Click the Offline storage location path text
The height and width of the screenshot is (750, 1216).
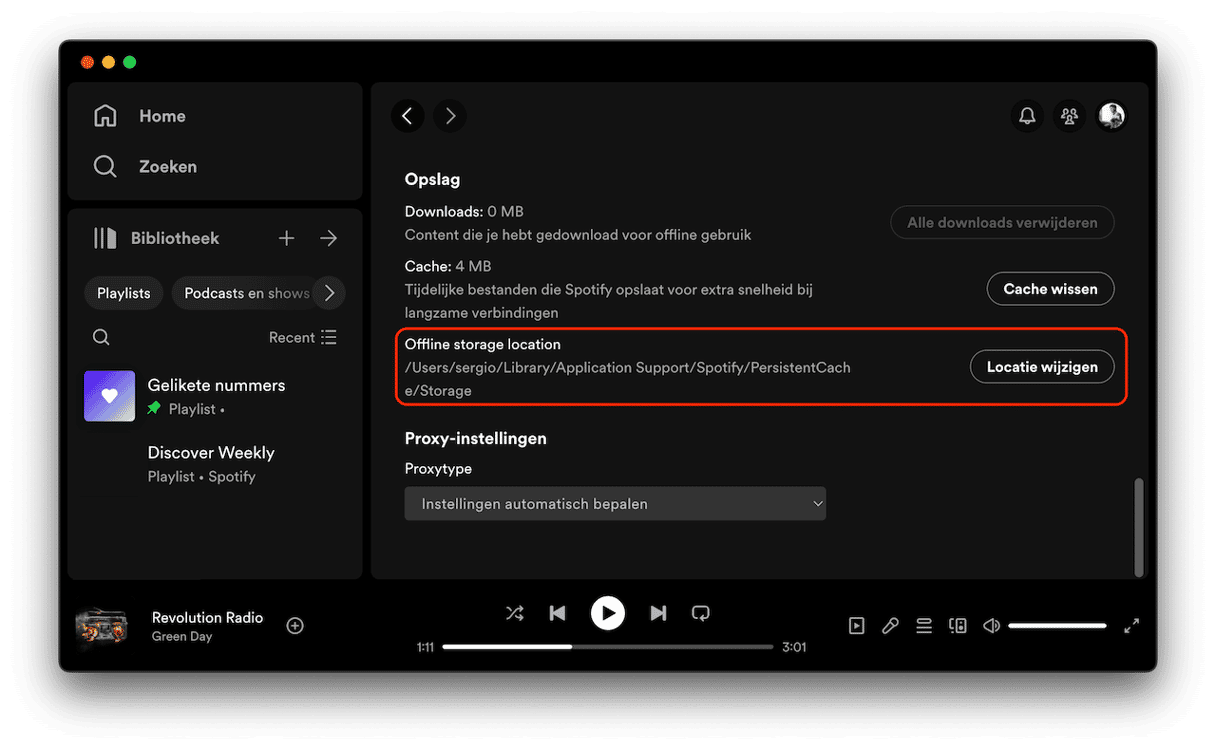[628, 379]
